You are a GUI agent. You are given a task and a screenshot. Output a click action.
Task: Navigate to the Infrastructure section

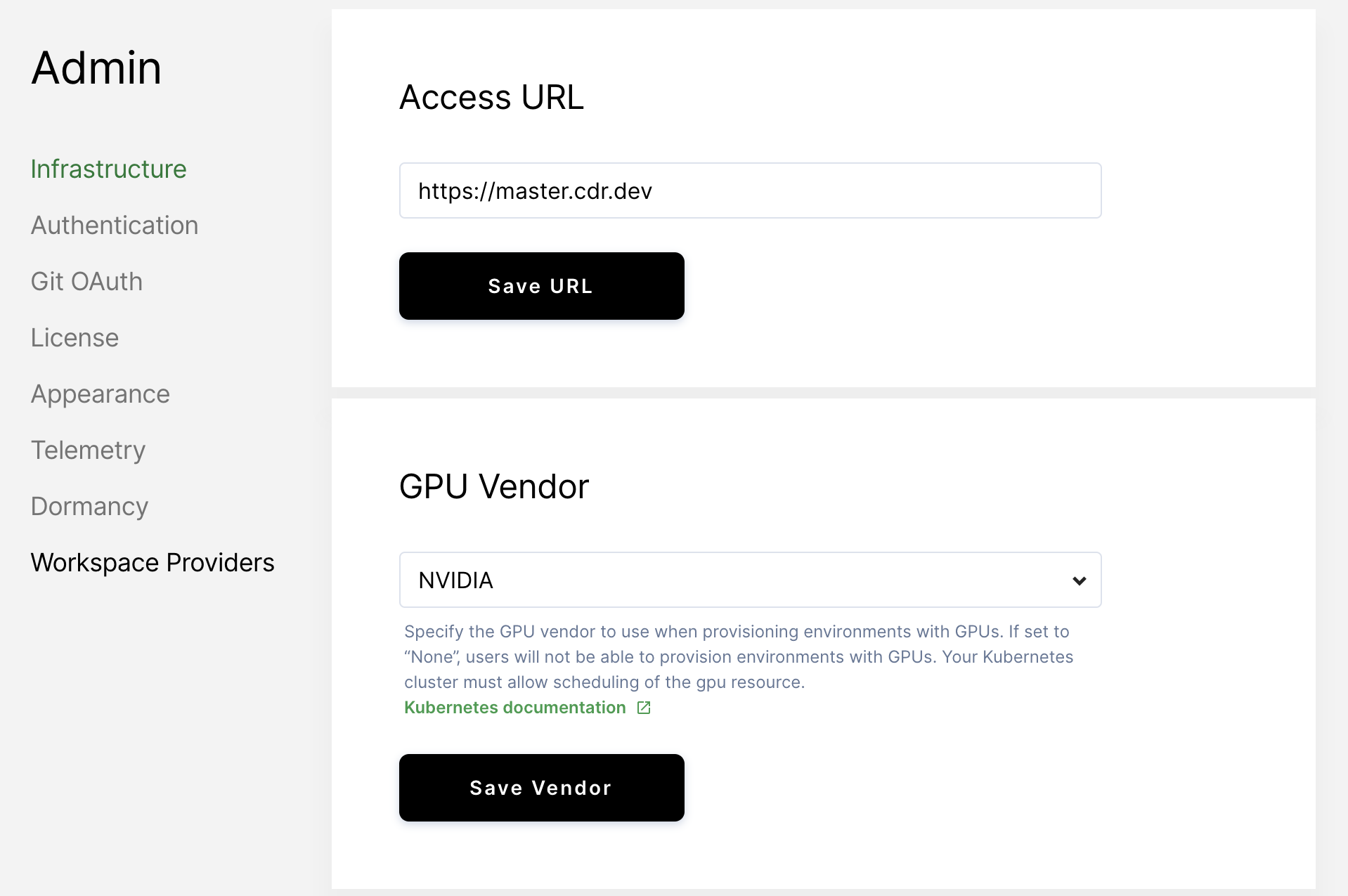[108, 169]
